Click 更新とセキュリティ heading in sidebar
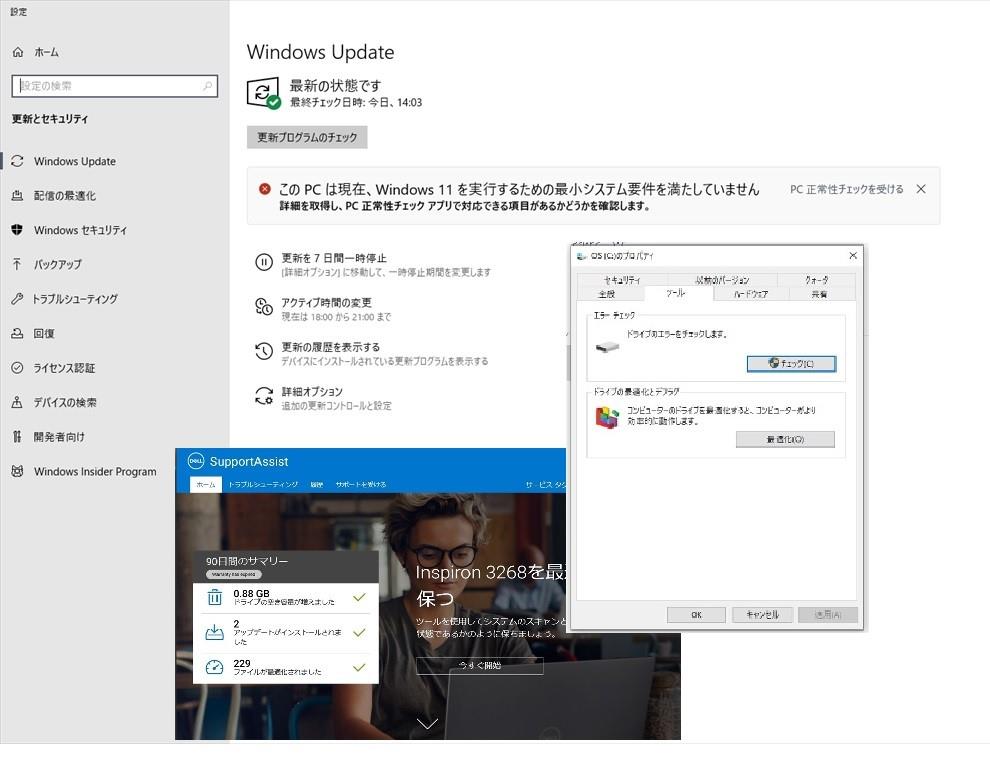The width and height of the screenshot is (990, 766). pyautogui.click(x=50, y=119)
